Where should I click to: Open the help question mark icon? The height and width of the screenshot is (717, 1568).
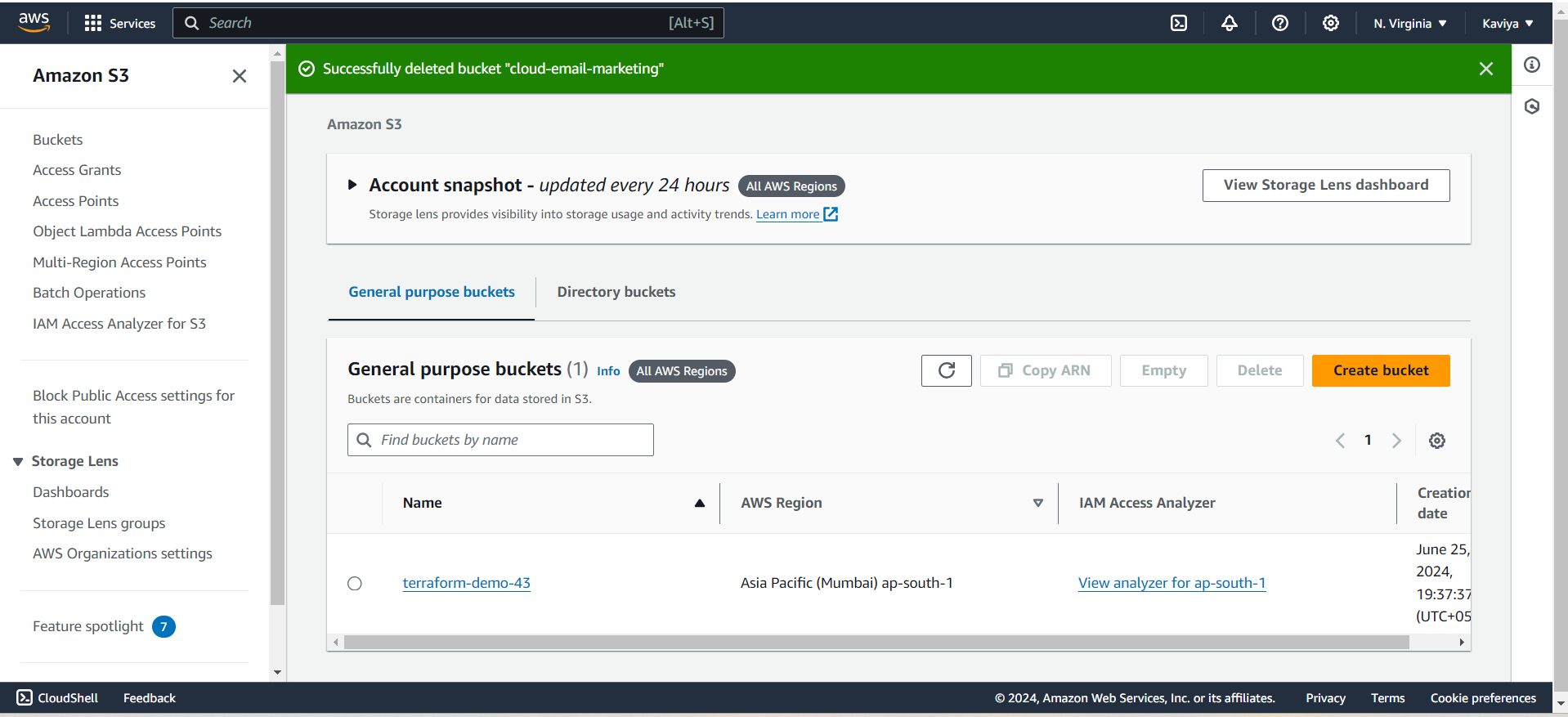tap(1280, 23)
